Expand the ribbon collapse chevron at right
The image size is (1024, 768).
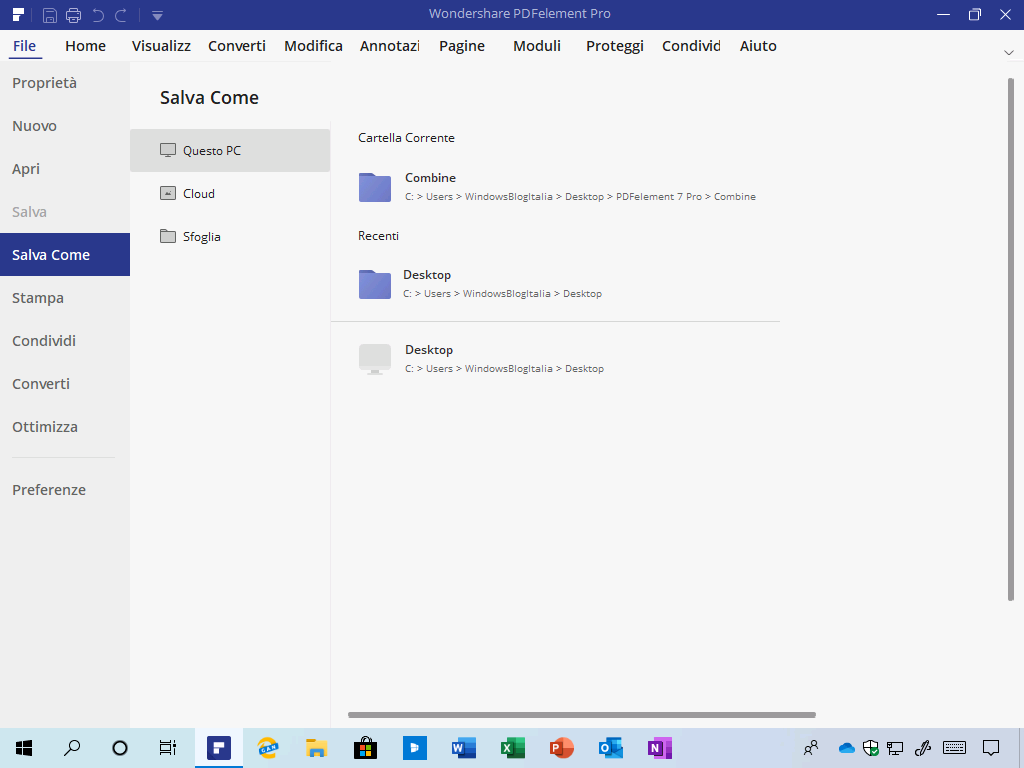pyautogui.click(x=1008, y=52)
